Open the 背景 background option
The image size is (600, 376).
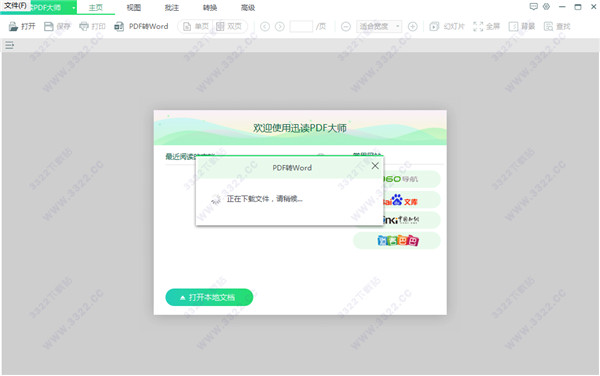[x=522, y=26]
